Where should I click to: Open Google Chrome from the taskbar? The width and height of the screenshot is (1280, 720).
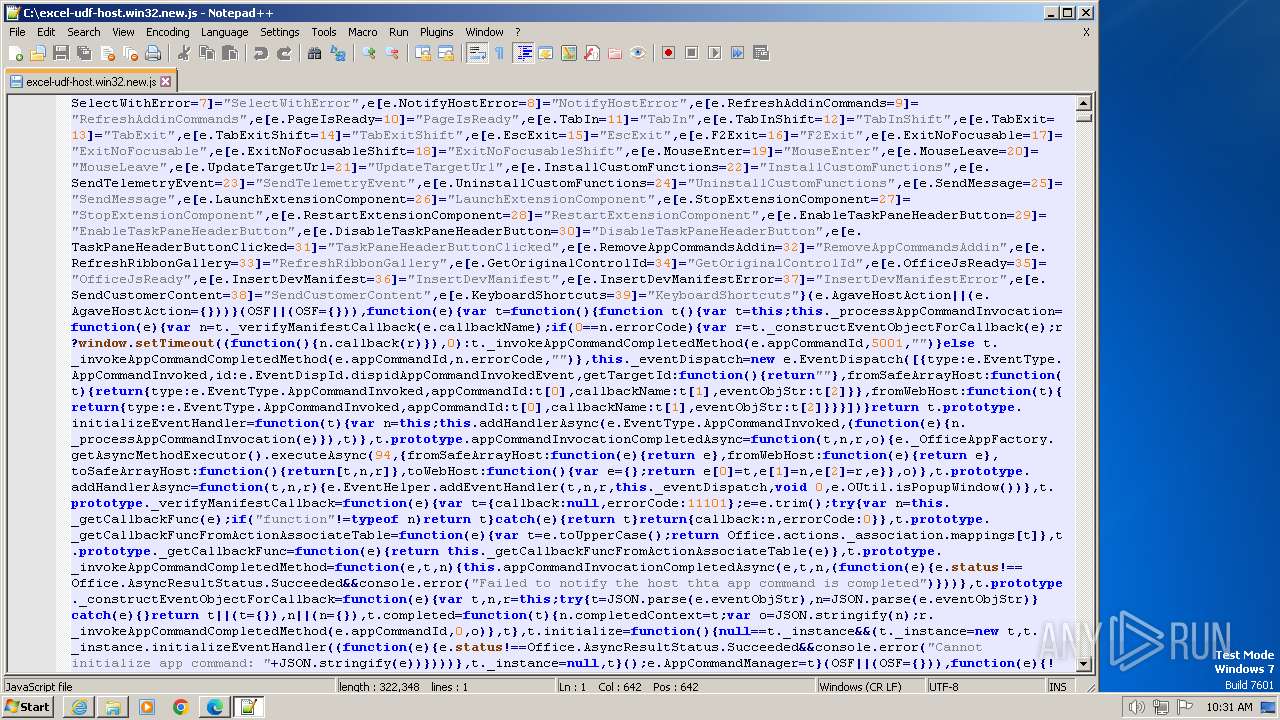tap(180, 707)
